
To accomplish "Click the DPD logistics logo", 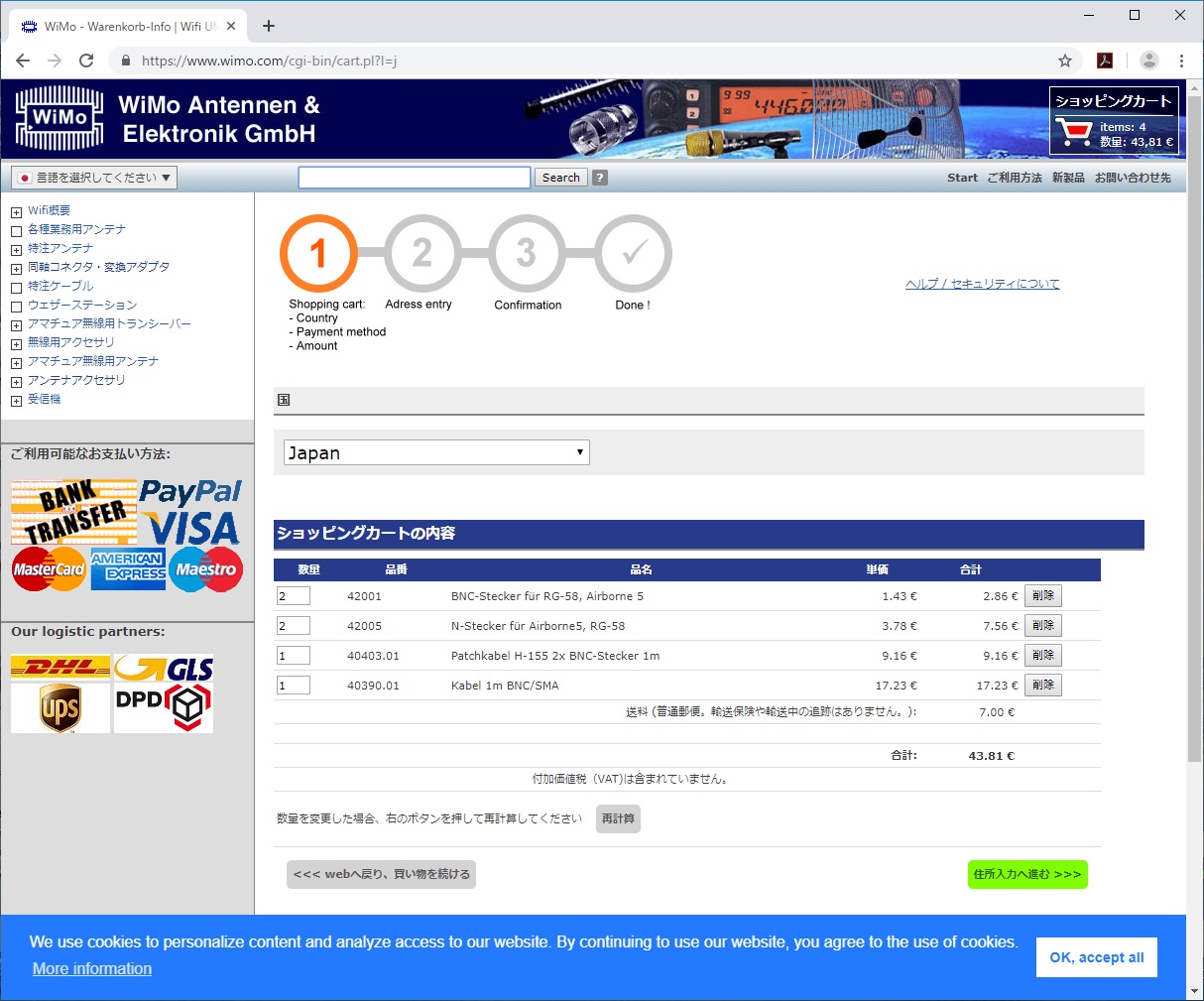I will coord(164,708).
